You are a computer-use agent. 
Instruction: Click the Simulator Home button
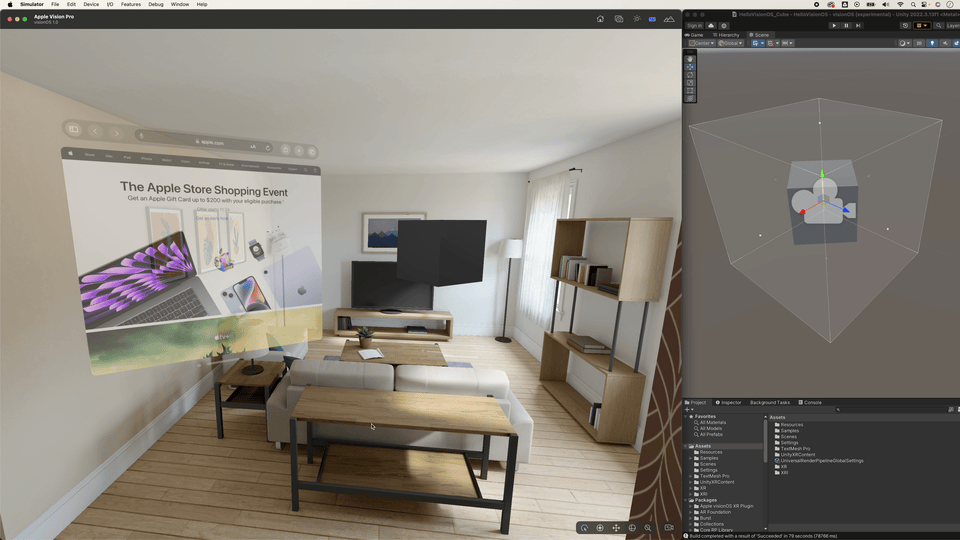600,19
